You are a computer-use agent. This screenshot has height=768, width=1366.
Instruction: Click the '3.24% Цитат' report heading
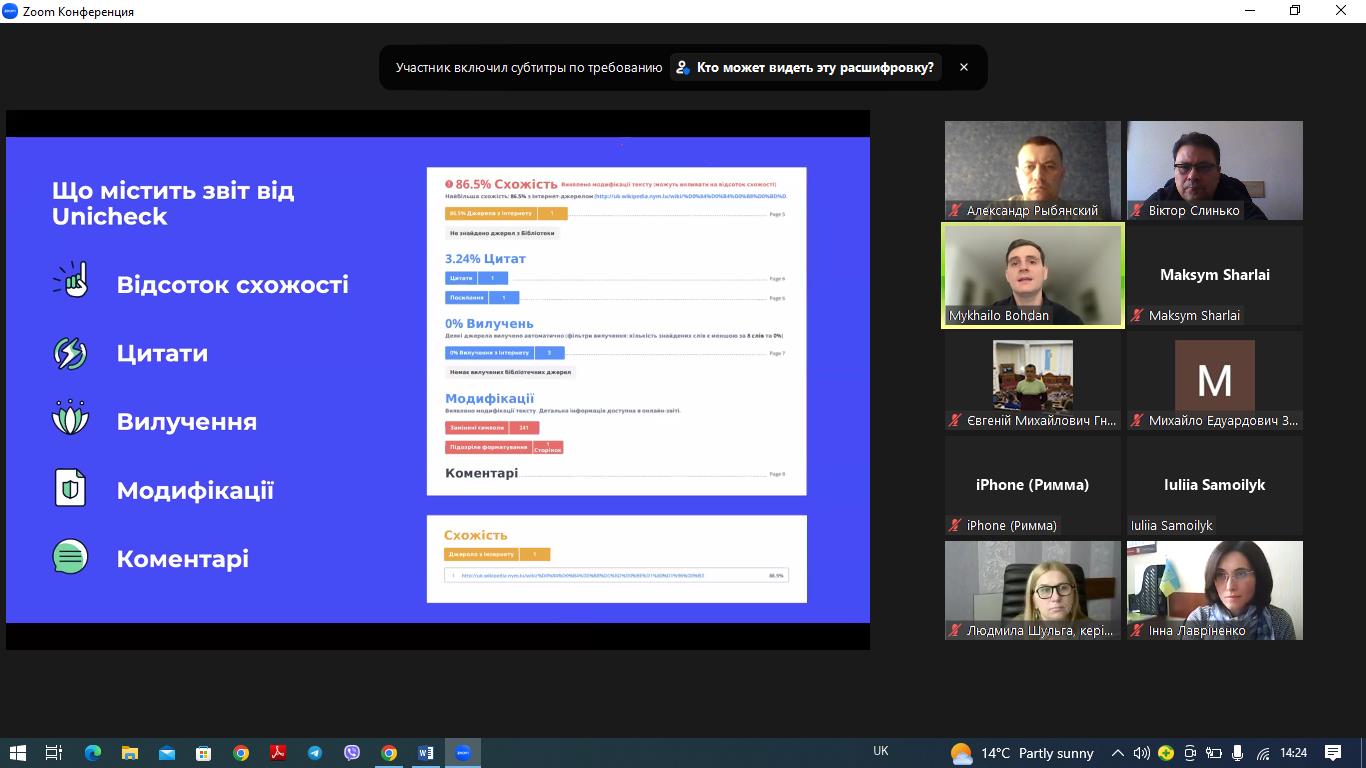485,259
